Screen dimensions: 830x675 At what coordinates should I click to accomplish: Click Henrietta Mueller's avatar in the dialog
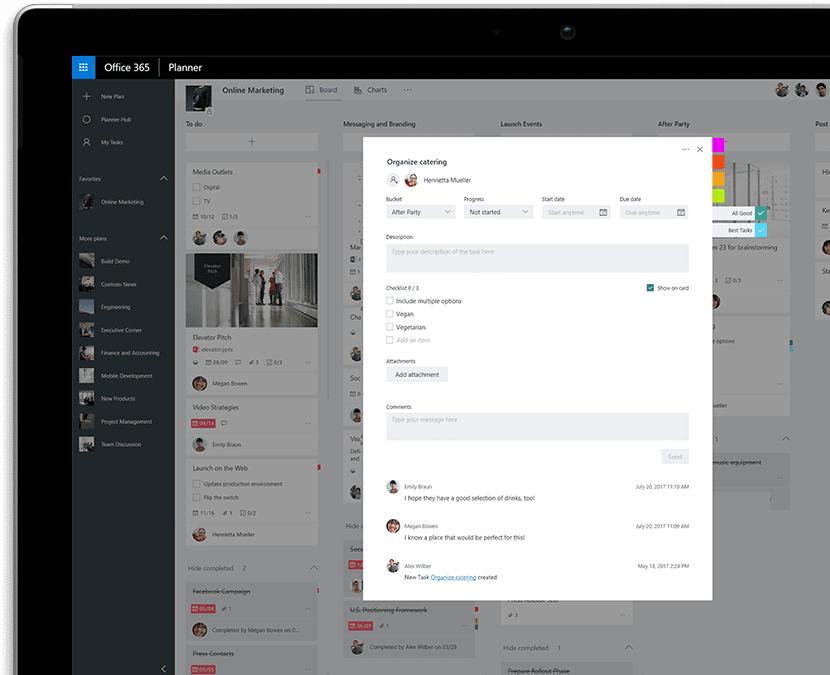(411, 180)
